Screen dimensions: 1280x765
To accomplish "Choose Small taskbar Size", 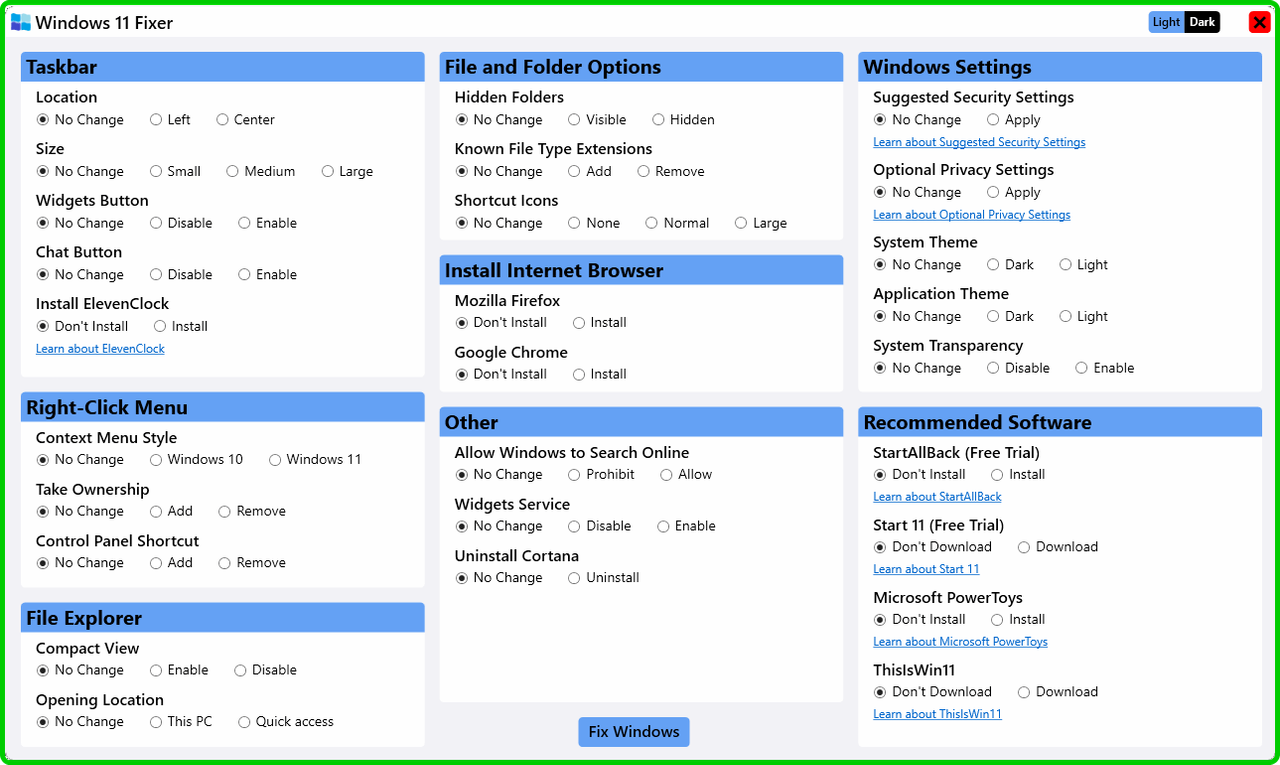I will (x=175, y=172).
